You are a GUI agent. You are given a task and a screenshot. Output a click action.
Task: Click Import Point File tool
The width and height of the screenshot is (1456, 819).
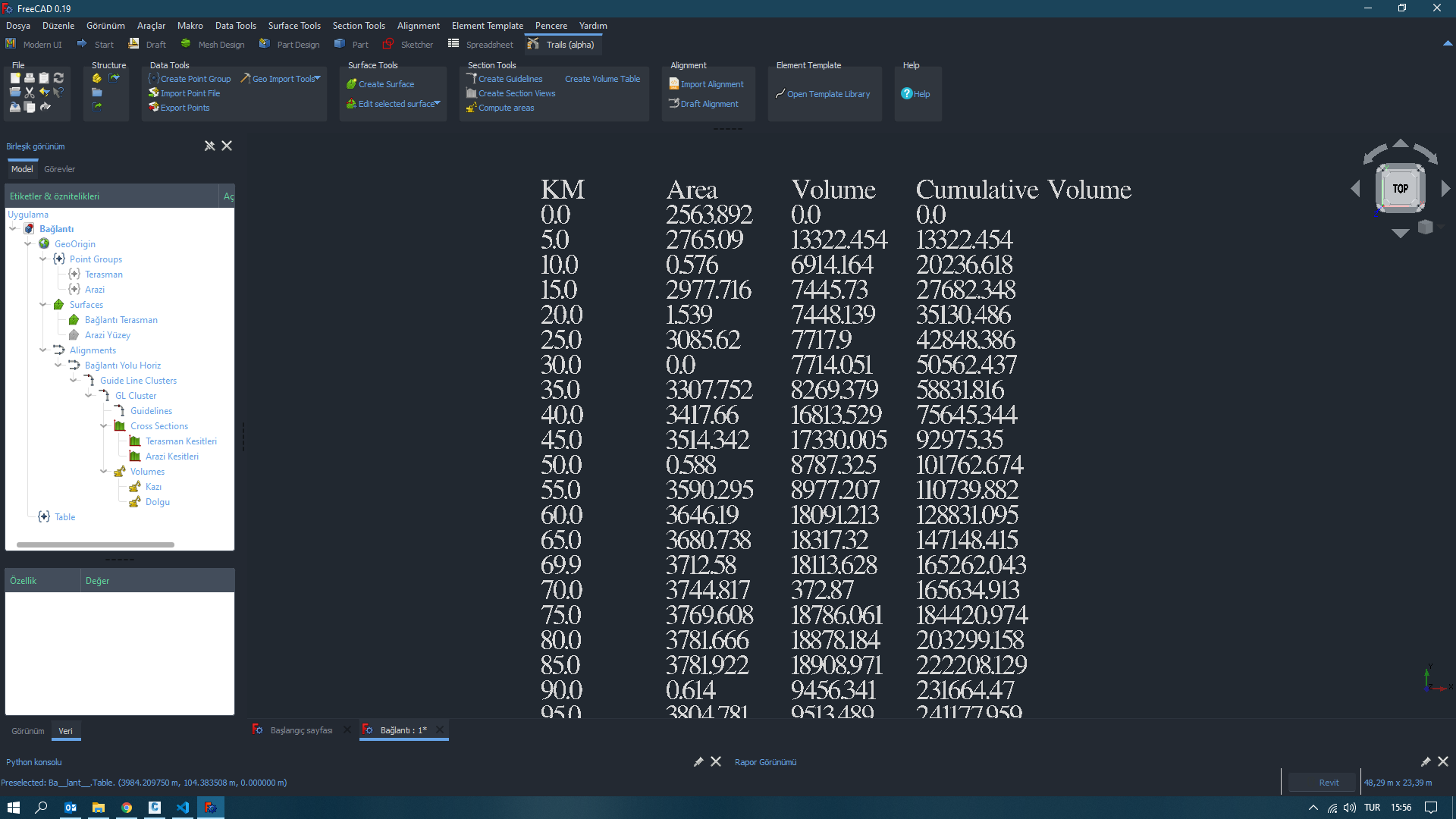pyautogui.click(x=190, y=93)
